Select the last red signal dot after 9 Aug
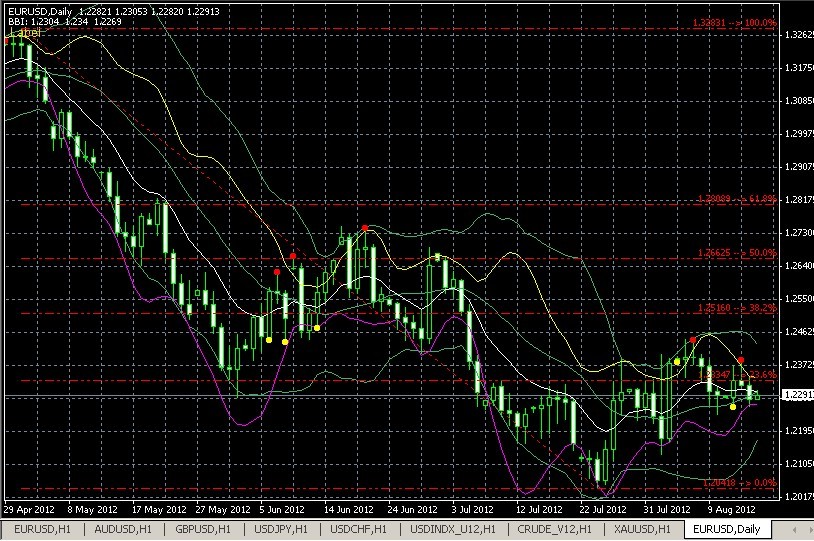Image resolution: width=814 pixels, height=541 pixels. pyautogui.click(x=741, y=360)
